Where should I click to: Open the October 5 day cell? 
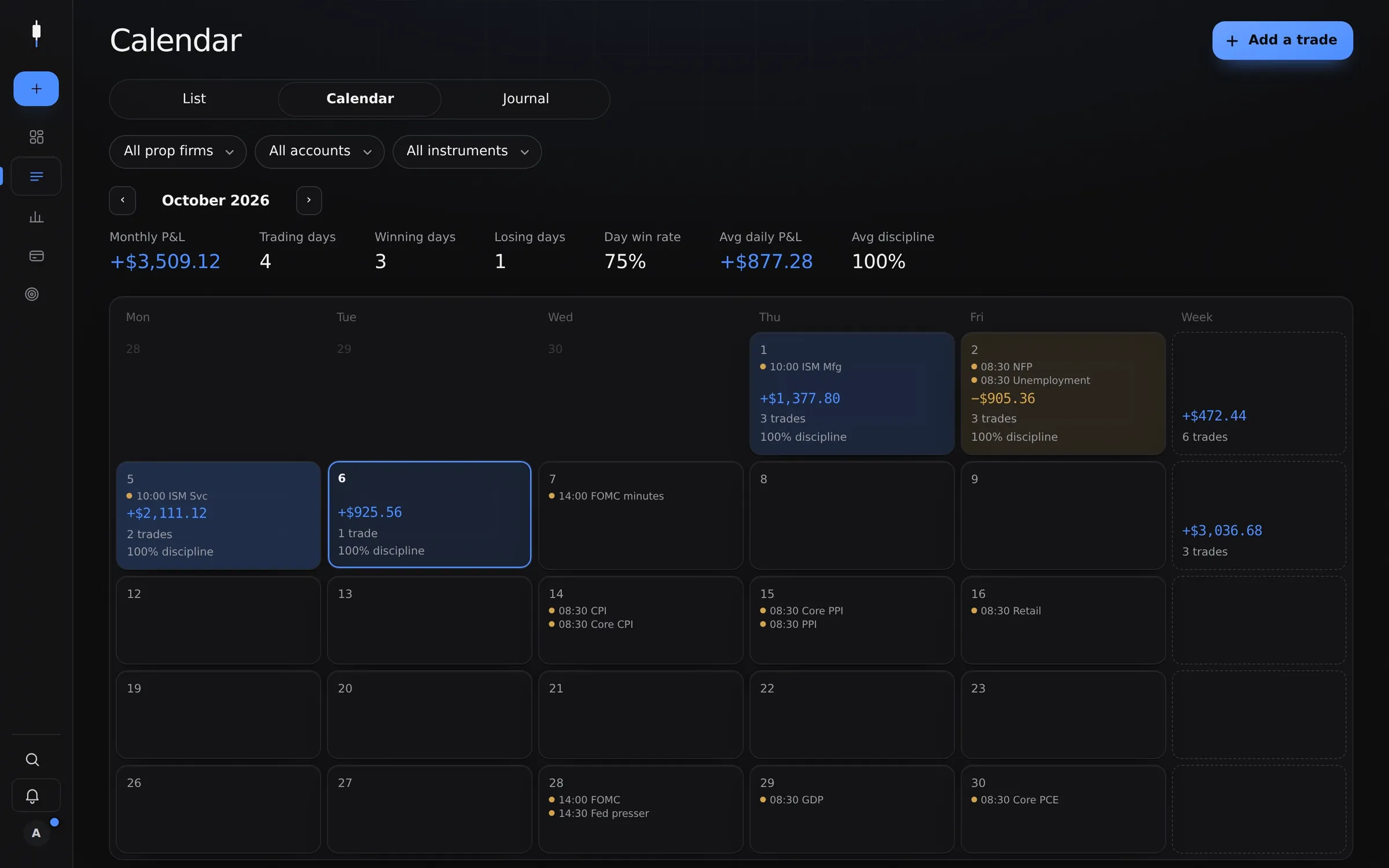click(x=218, y=516)
